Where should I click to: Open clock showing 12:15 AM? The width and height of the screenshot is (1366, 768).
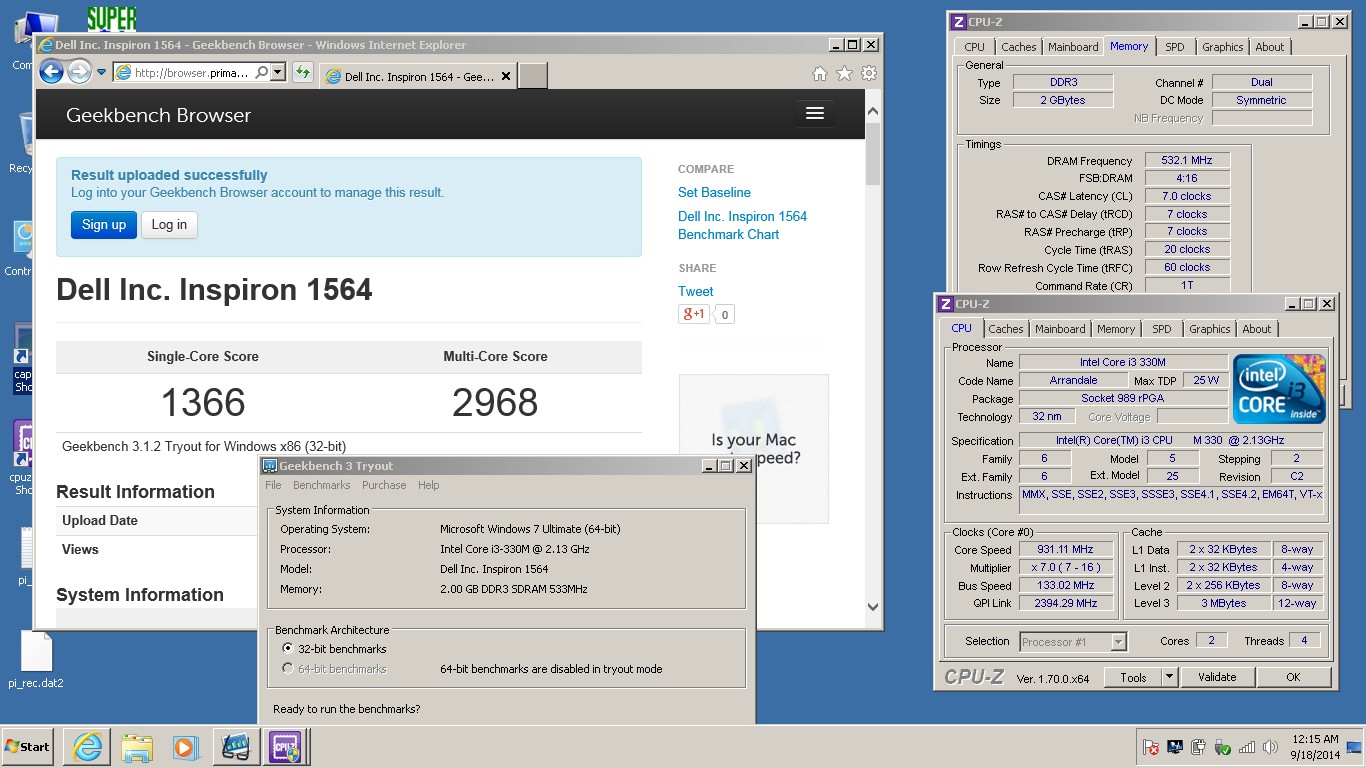[x=1314, y=746]
